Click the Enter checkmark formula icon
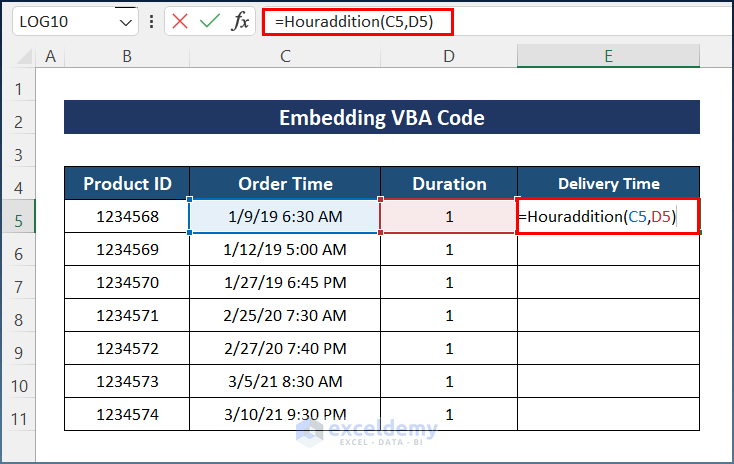The image size is (734, 464). tap(210, 21)
